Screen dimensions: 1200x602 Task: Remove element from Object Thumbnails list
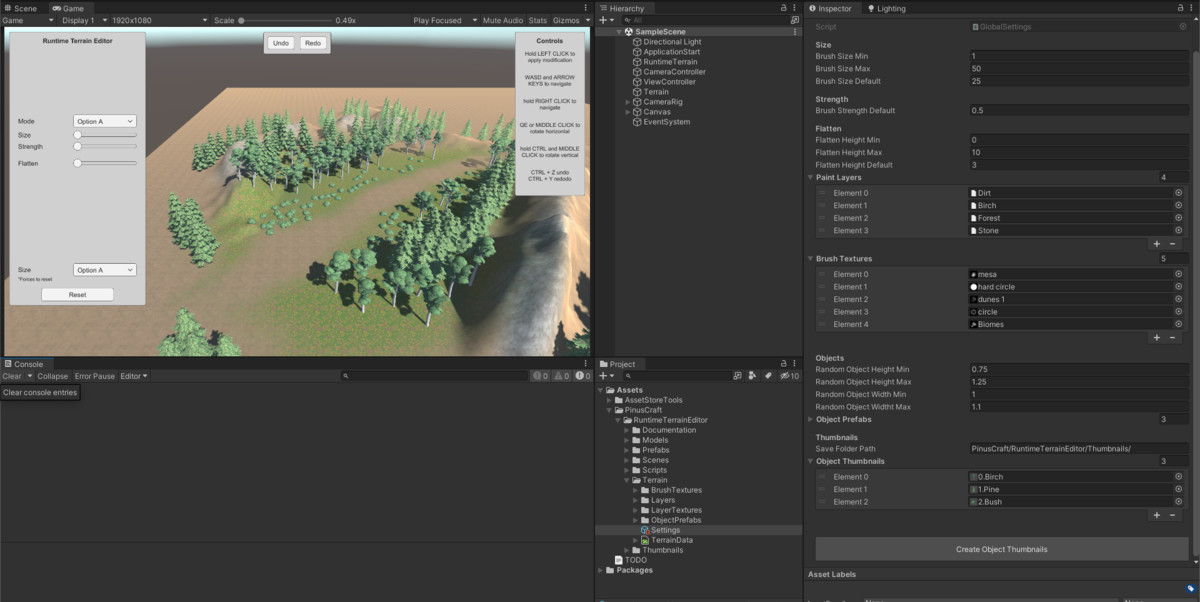[1173, 515]
